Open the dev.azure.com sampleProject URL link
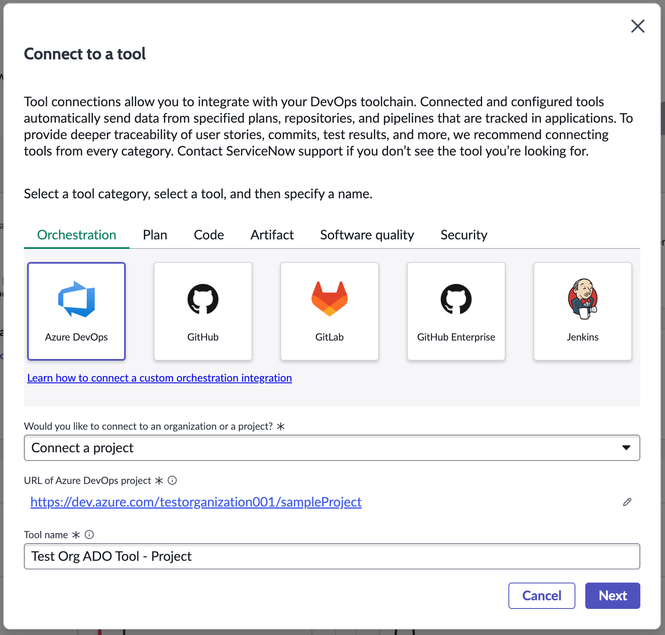 click(196, 502)
